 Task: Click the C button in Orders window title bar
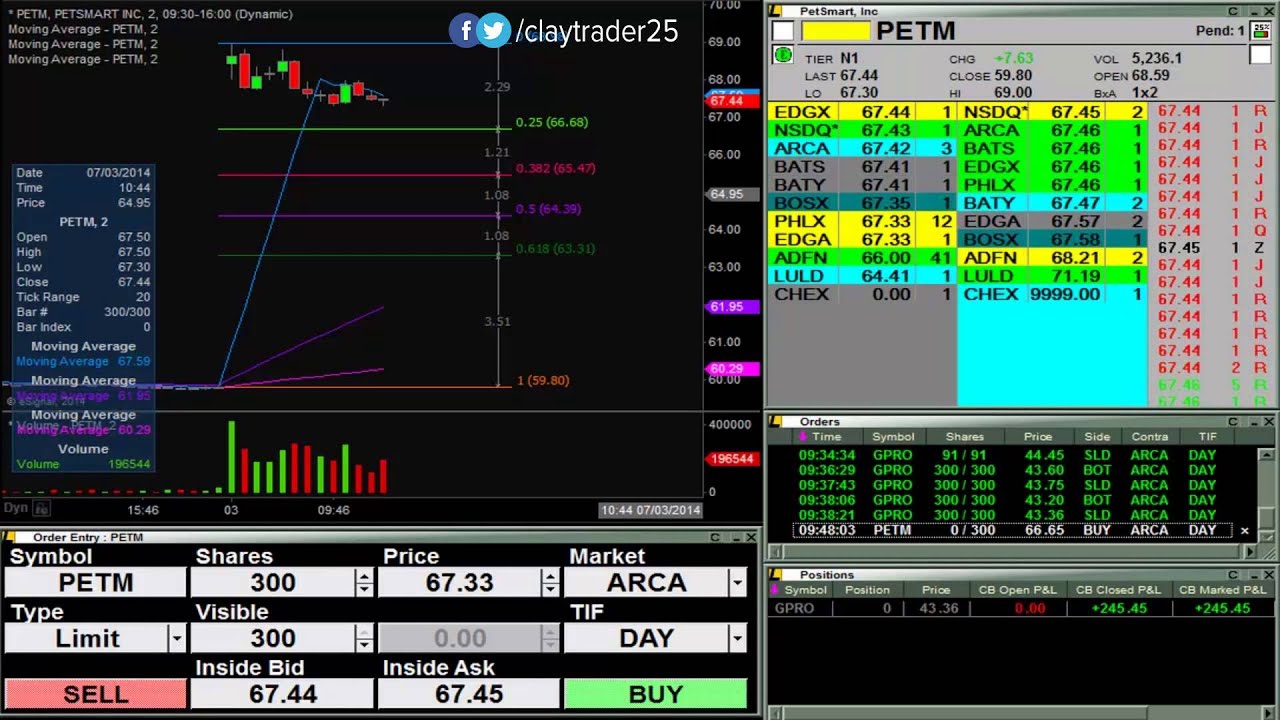(x=1233, y=421)
